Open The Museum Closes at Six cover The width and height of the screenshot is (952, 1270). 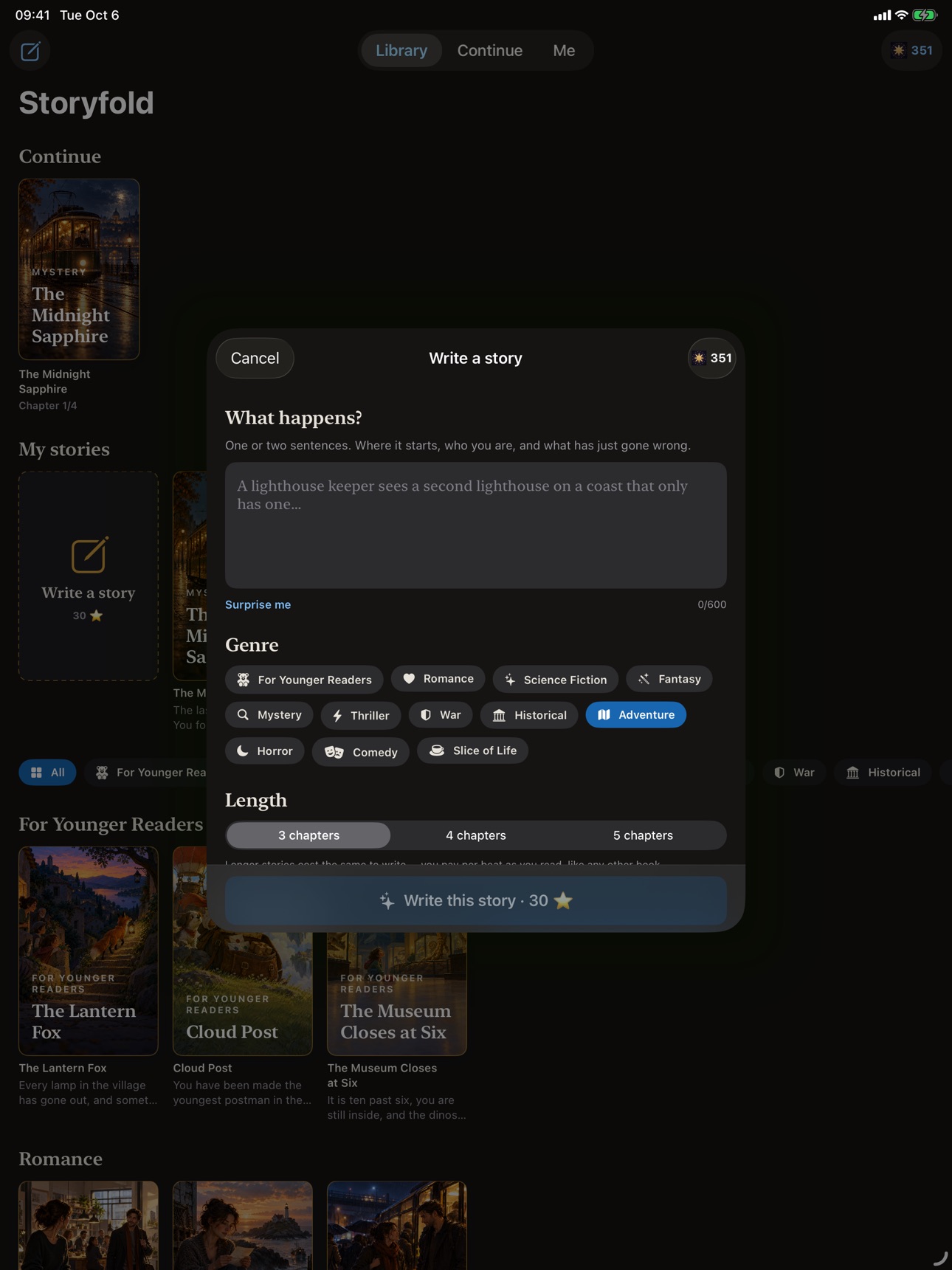(x=397, y=993)
